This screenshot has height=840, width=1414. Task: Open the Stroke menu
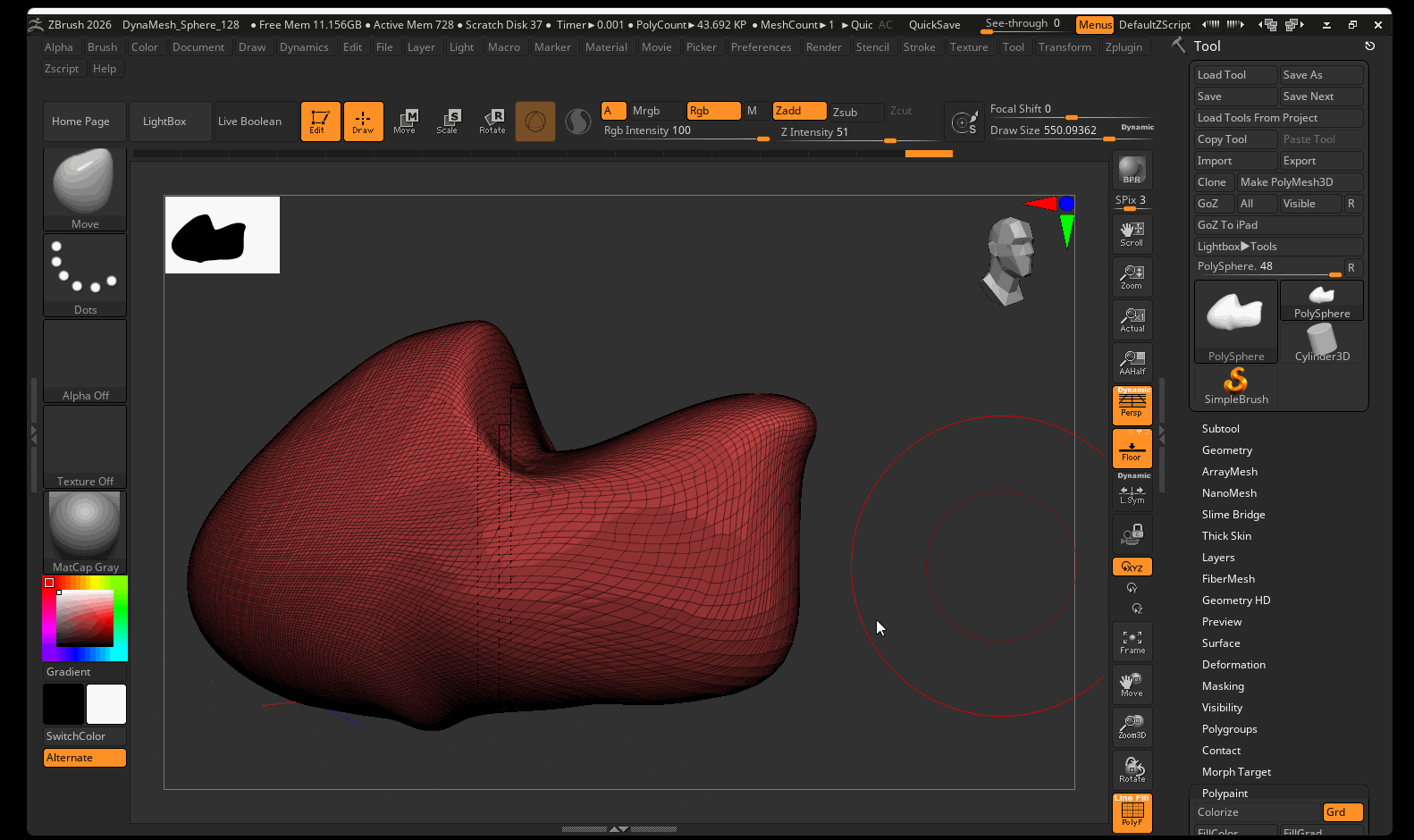(919, 47)
